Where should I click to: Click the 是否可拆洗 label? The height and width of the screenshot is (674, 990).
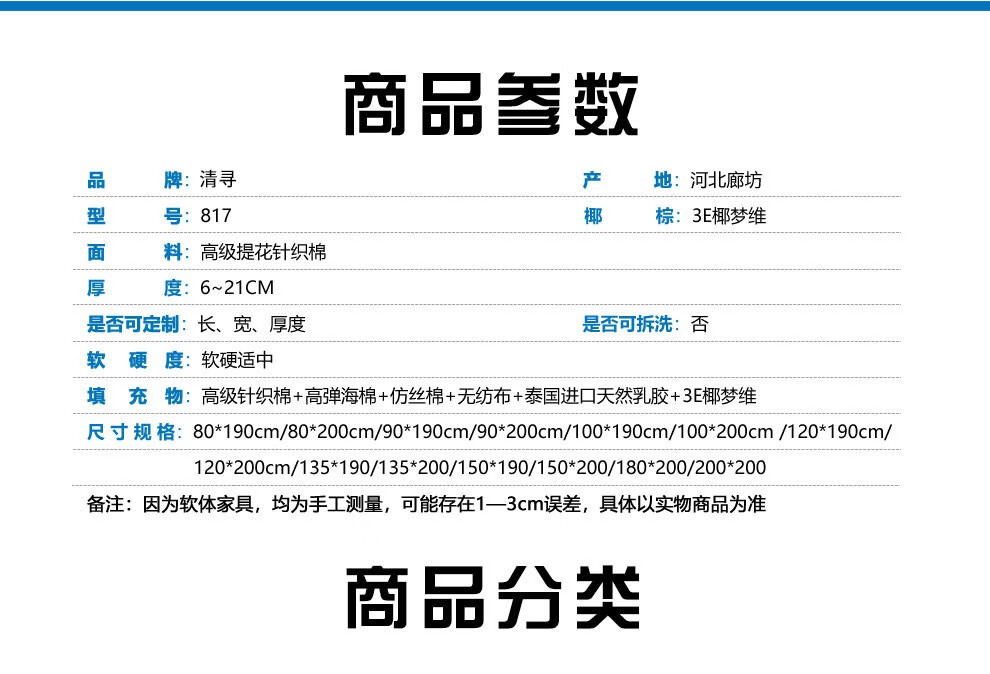[x=630, y=324]
